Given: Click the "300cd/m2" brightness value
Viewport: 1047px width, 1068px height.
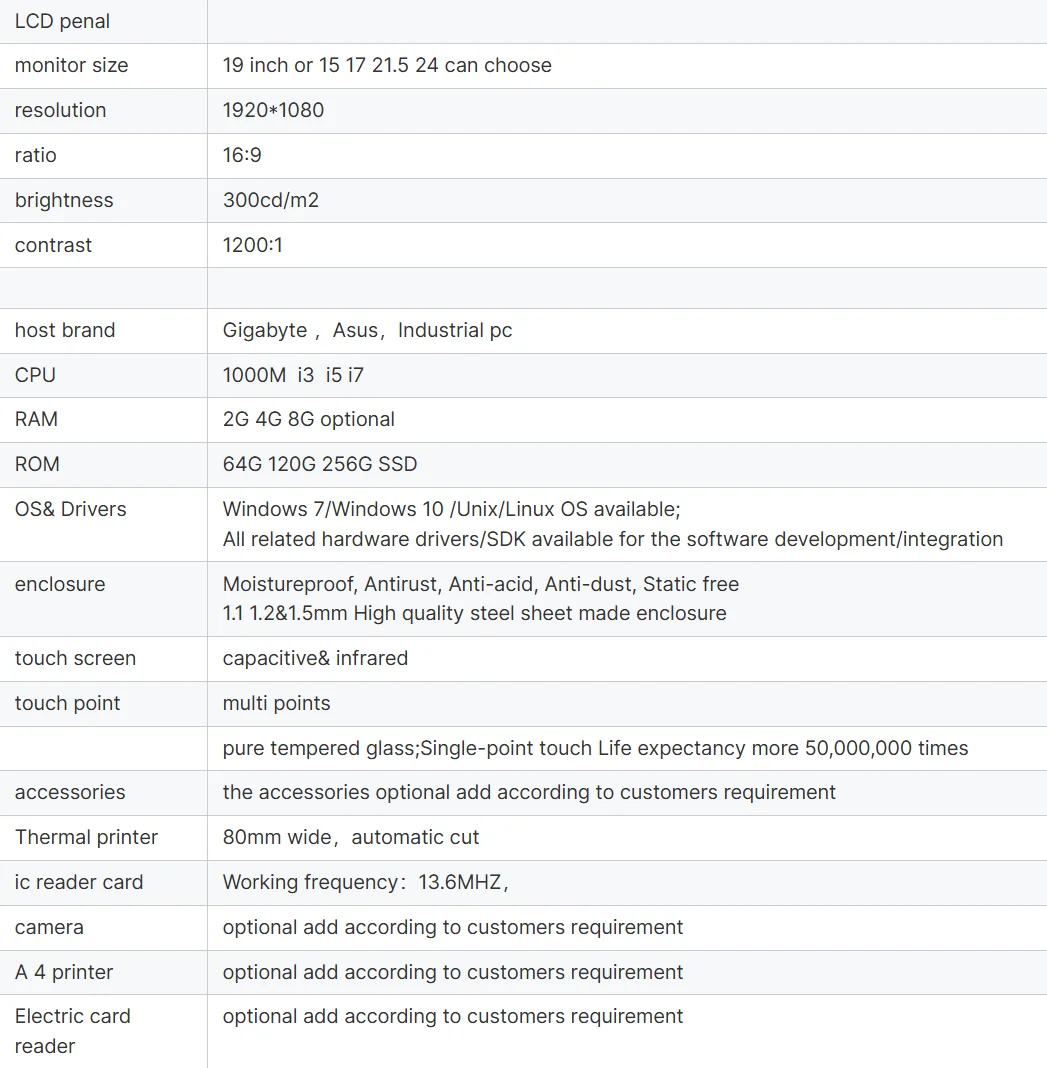Looking at the screenshot, I should [x=270, y=200].
